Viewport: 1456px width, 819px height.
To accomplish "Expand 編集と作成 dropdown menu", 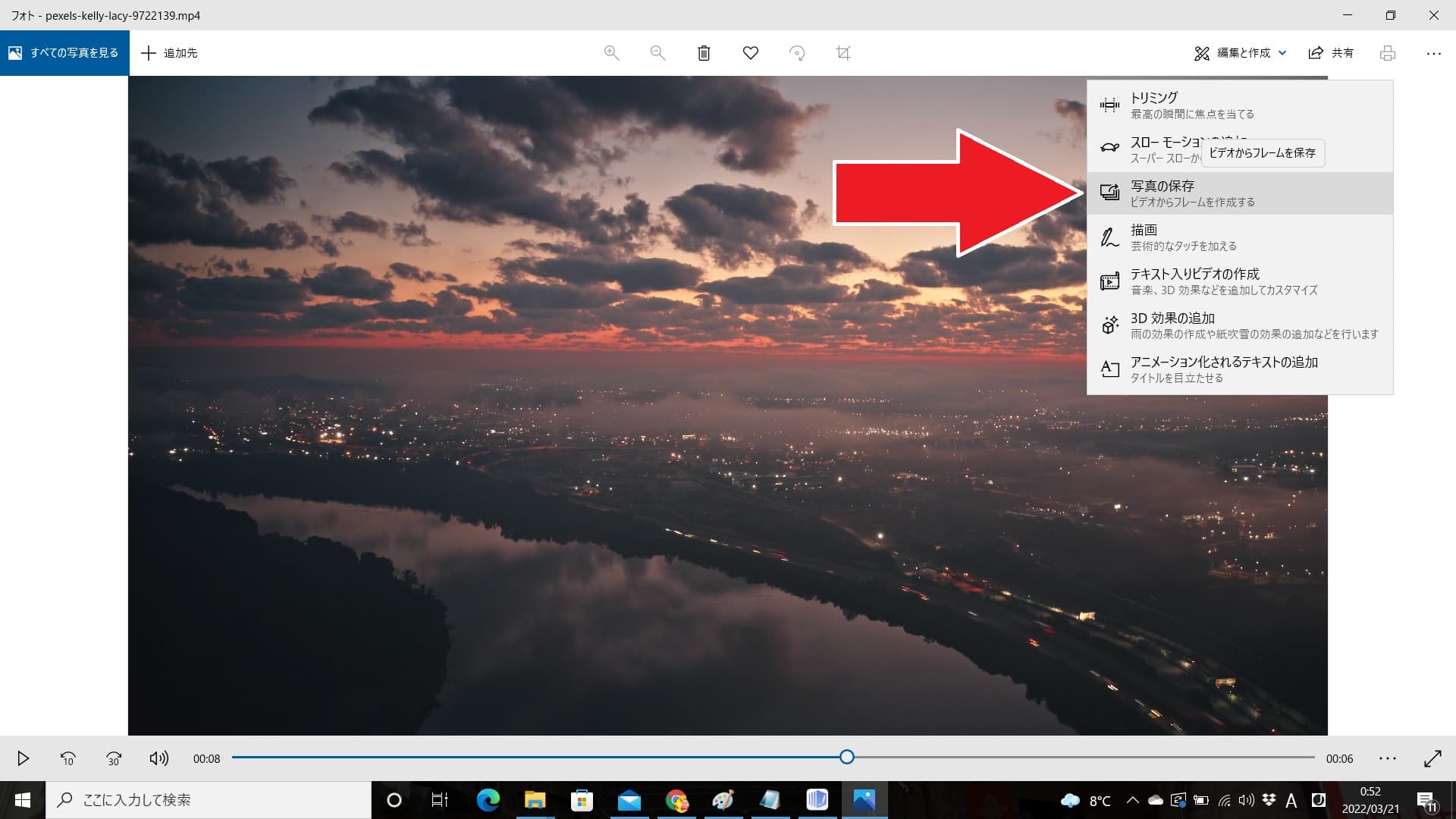I will (x=1240, y=52).
